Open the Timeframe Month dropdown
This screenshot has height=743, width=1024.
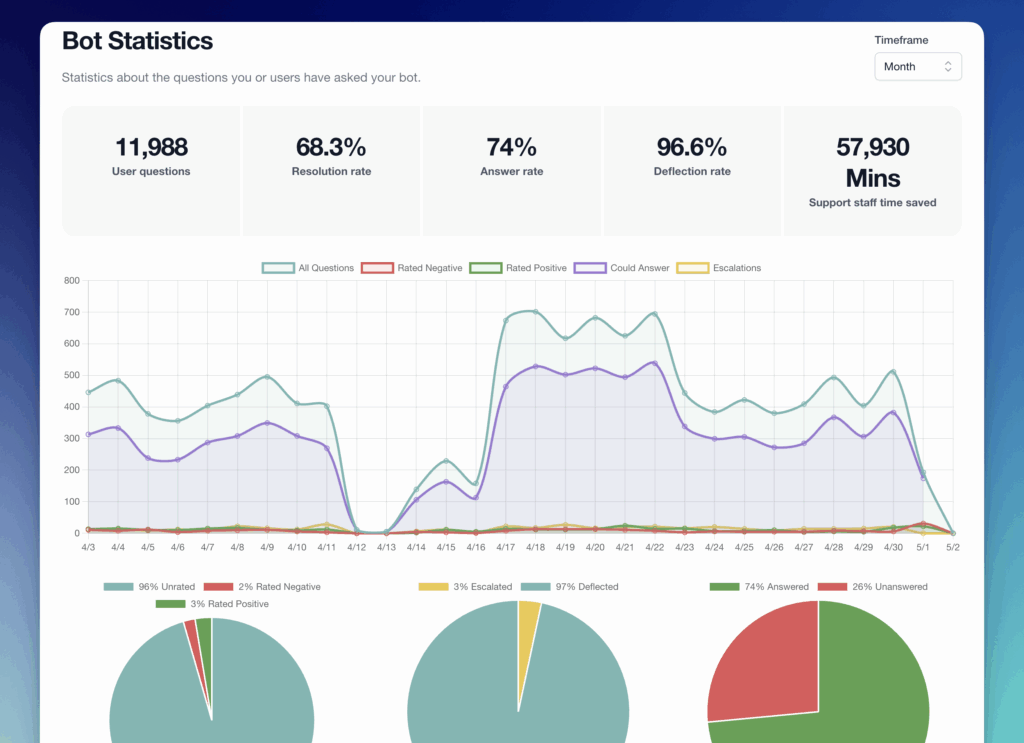point(916,67)
